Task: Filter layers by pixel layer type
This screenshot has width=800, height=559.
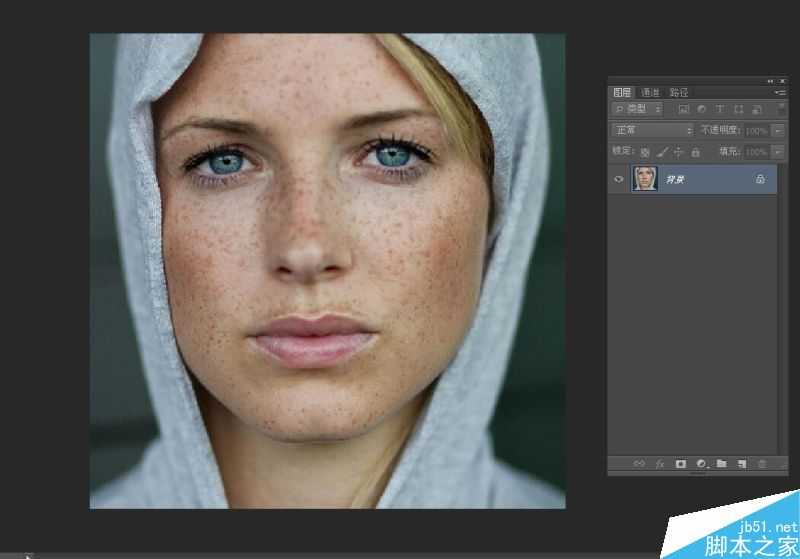Action: pos(683,109)
